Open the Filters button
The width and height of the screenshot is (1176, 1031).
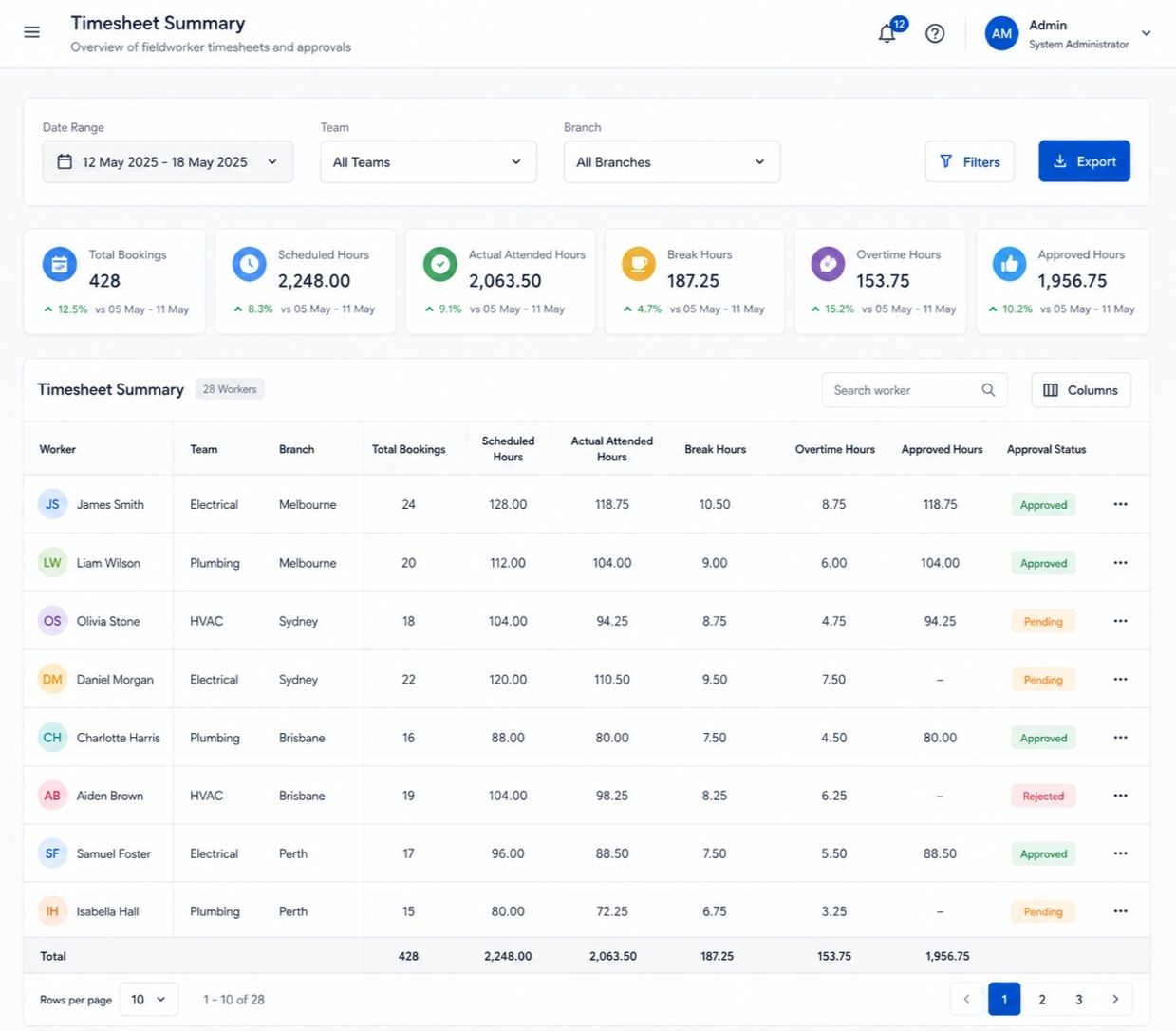click(969, 161)
